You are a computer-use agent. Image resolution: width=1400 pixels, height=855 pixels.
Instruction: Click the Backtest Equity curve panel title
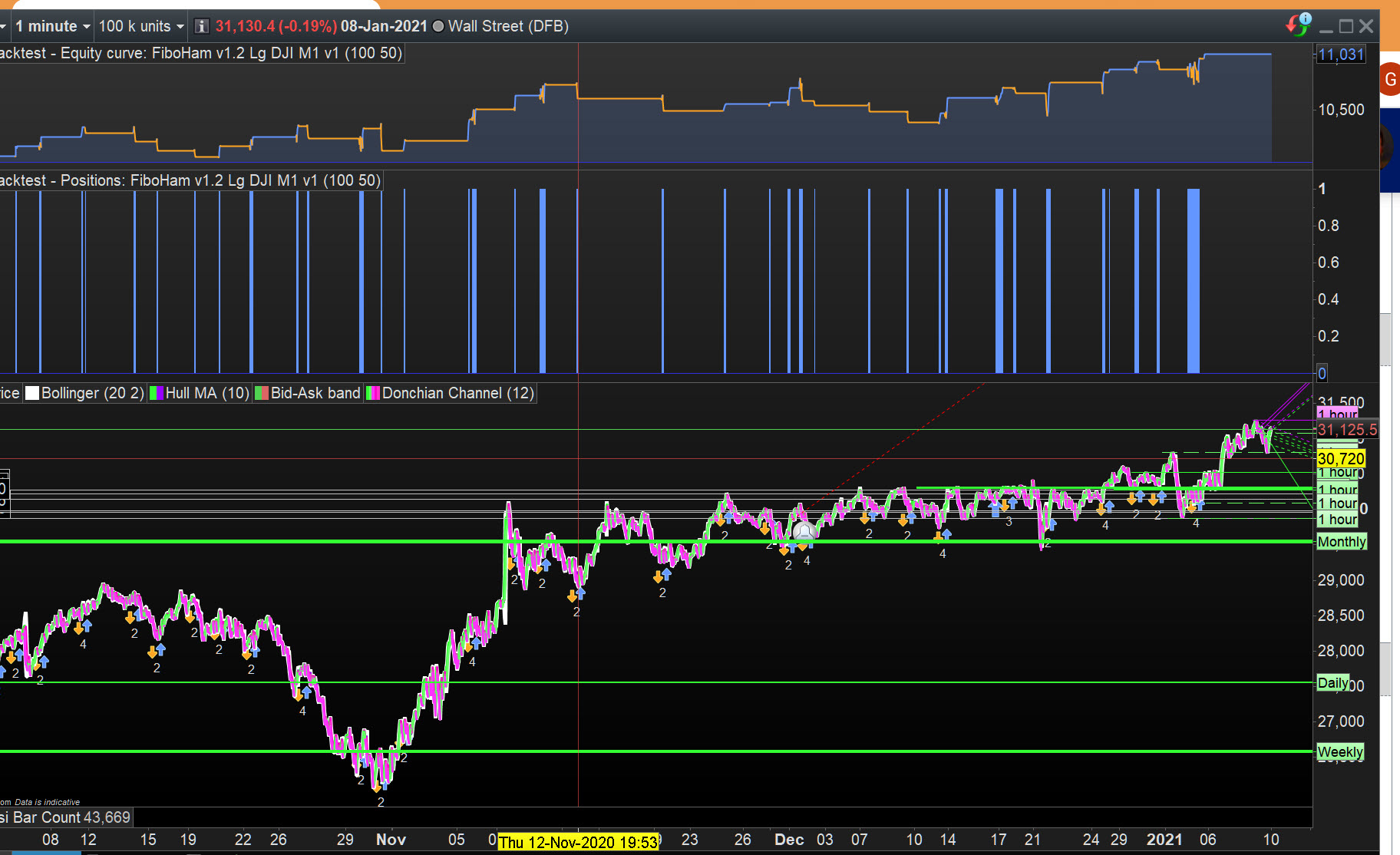tap(201, 53)
